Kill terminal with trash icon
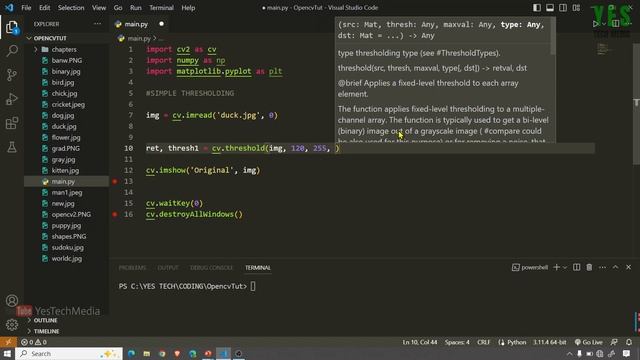 (589, 267)
